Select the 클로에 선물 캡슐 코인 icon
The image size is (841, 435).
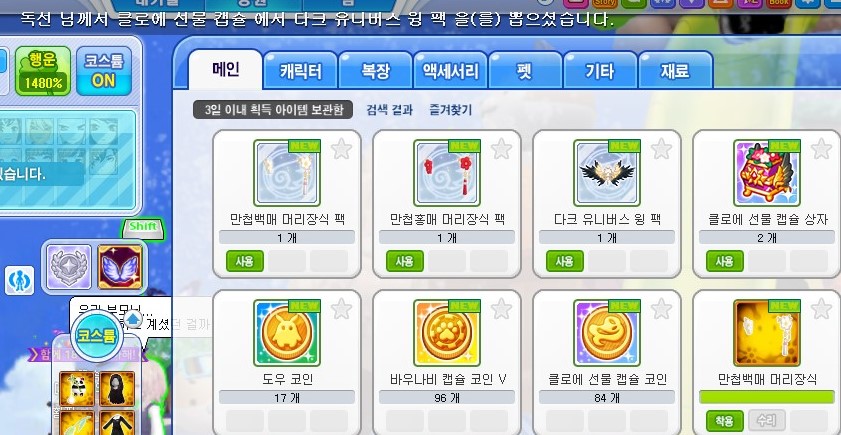[607, 333]
